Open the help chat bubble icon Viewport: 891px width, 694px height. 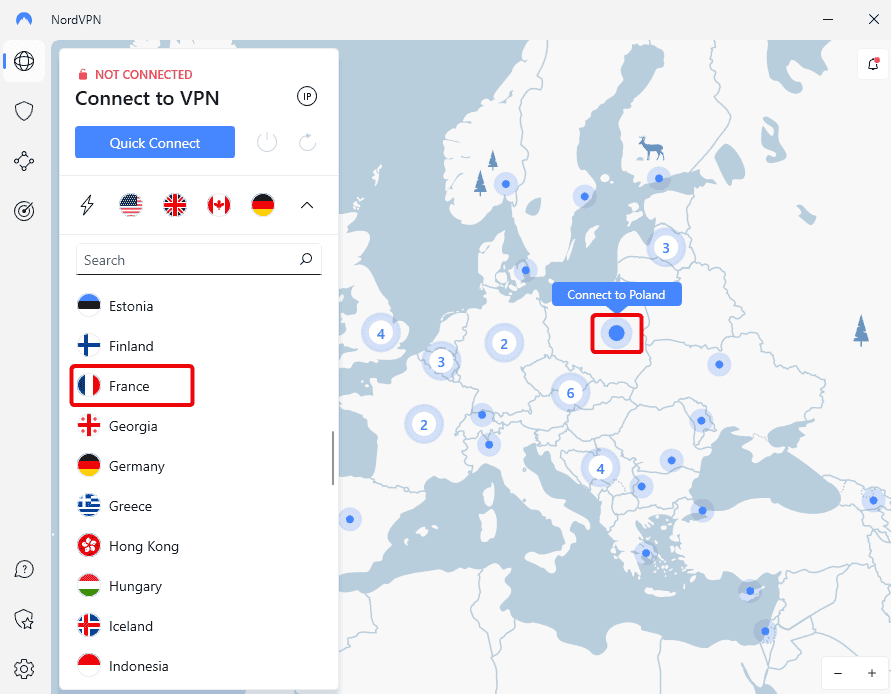(24, 569)
